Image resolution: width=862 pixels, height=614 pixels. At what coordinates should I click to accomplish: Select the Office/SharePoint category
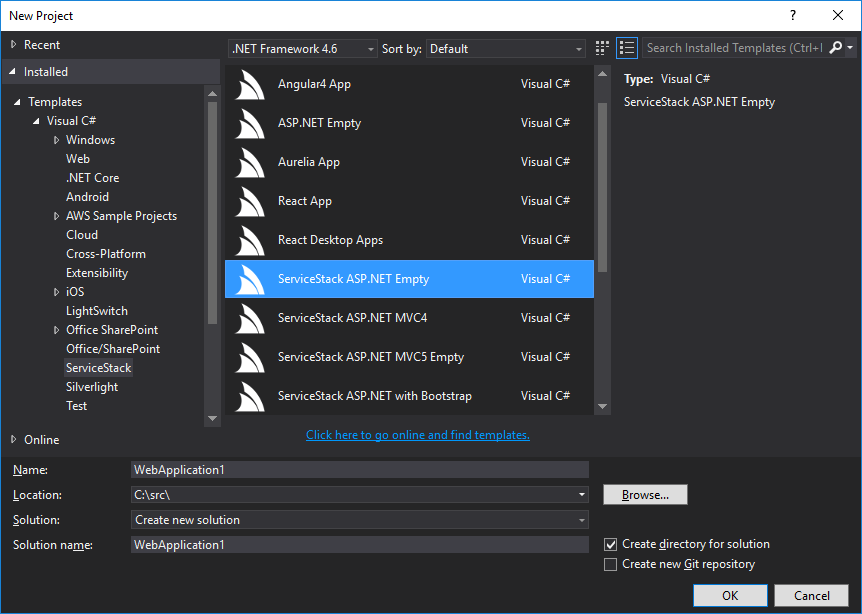[x=113, y=349]
